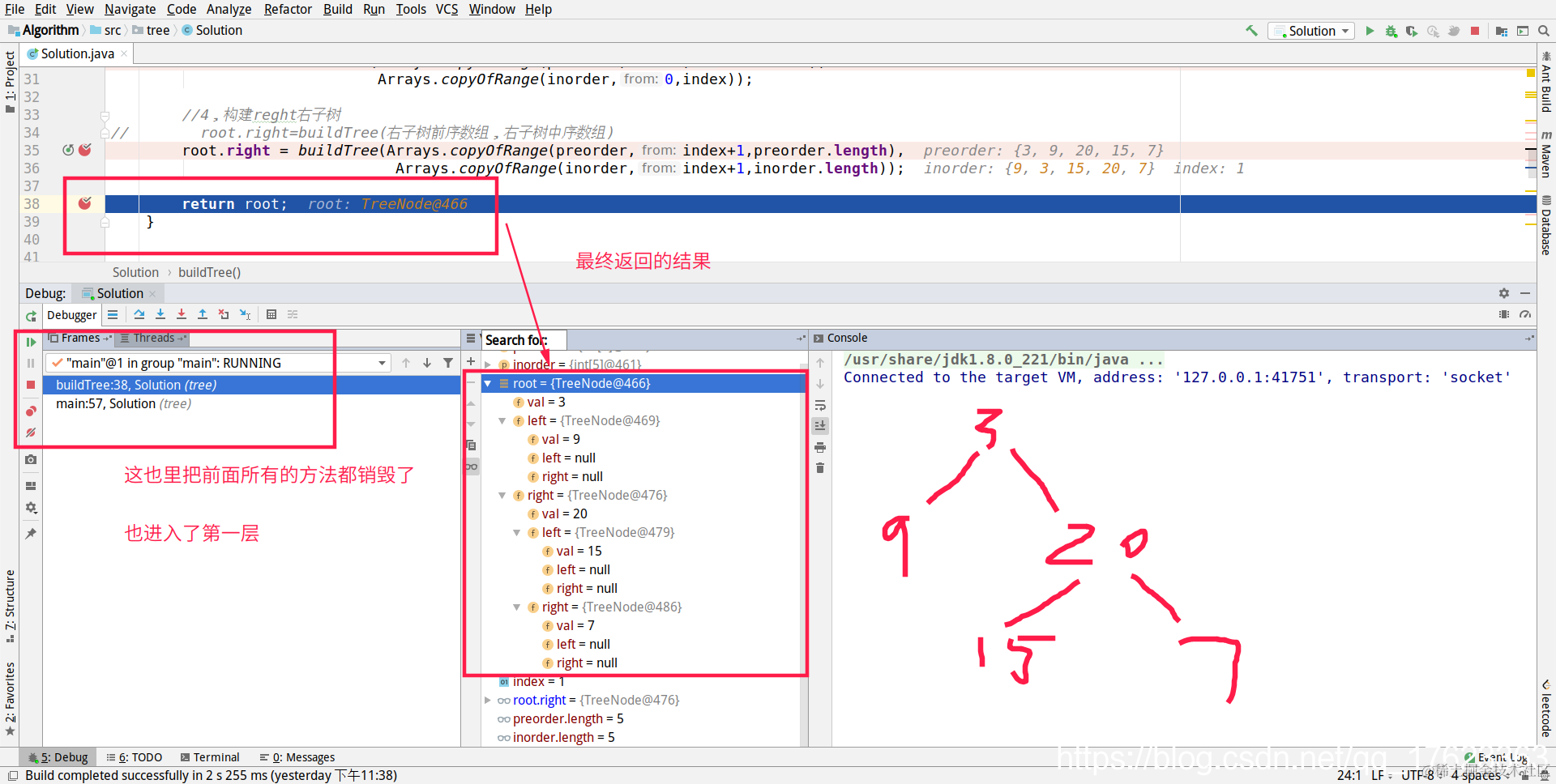Toggle scroll to end in Console
This screenshot has width=1556, height=784.
(x=820, y=425)
